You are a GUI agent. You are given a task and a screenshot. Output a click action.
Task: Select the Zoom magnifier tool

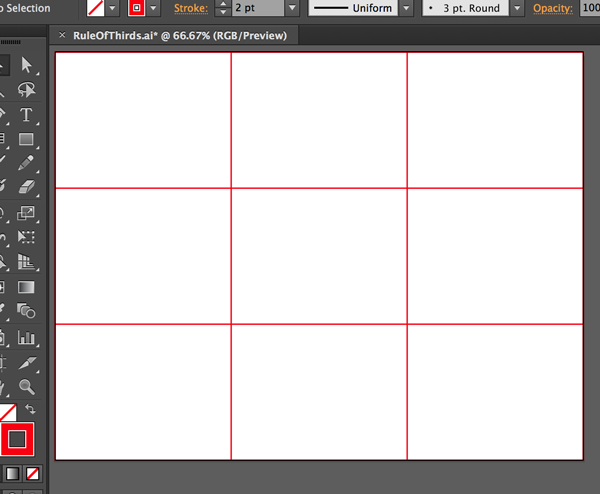27,387
